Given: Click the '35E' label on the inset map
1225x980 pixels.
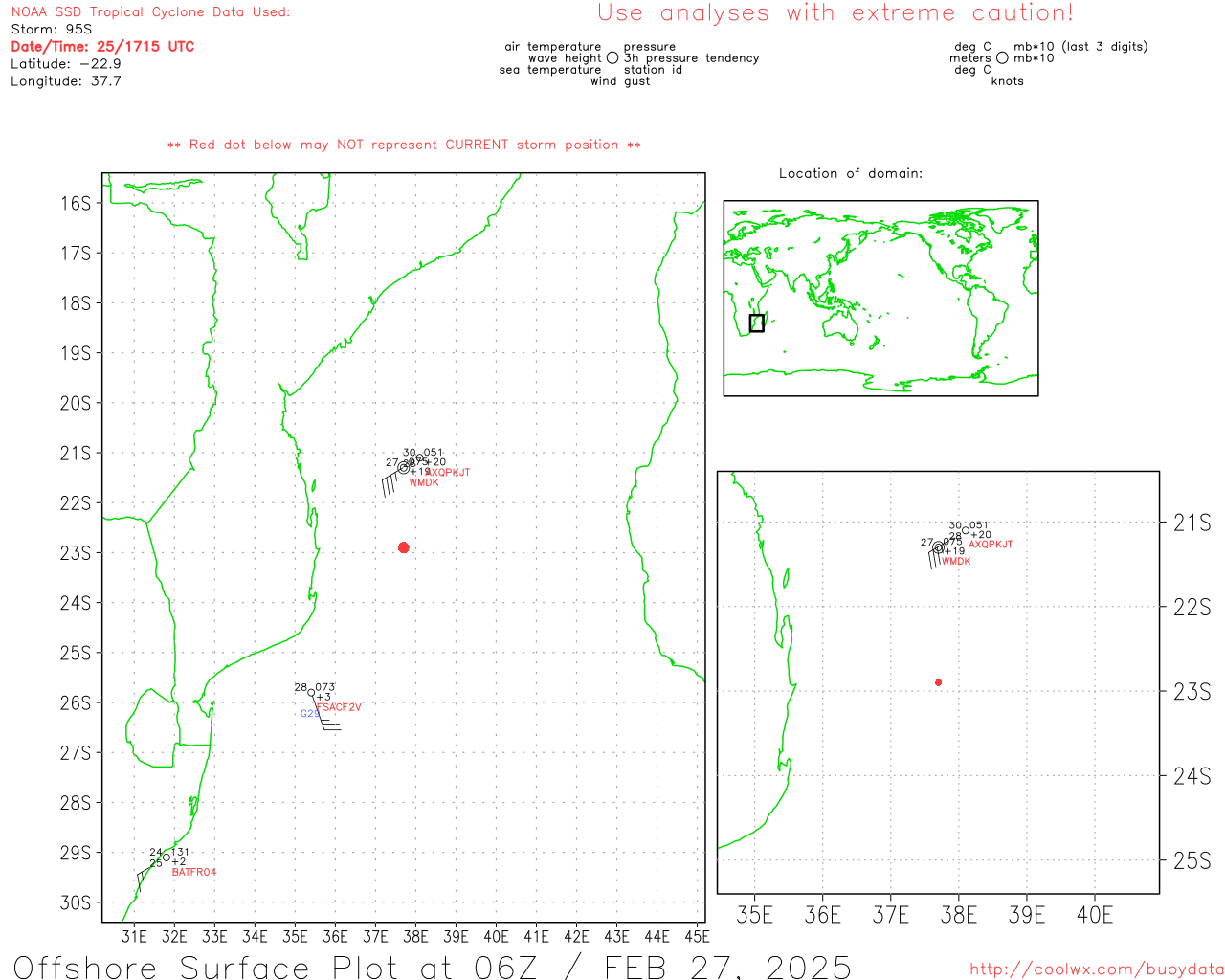Looking at the screenshot, I should pyautogui.click(x=755, y=915).
